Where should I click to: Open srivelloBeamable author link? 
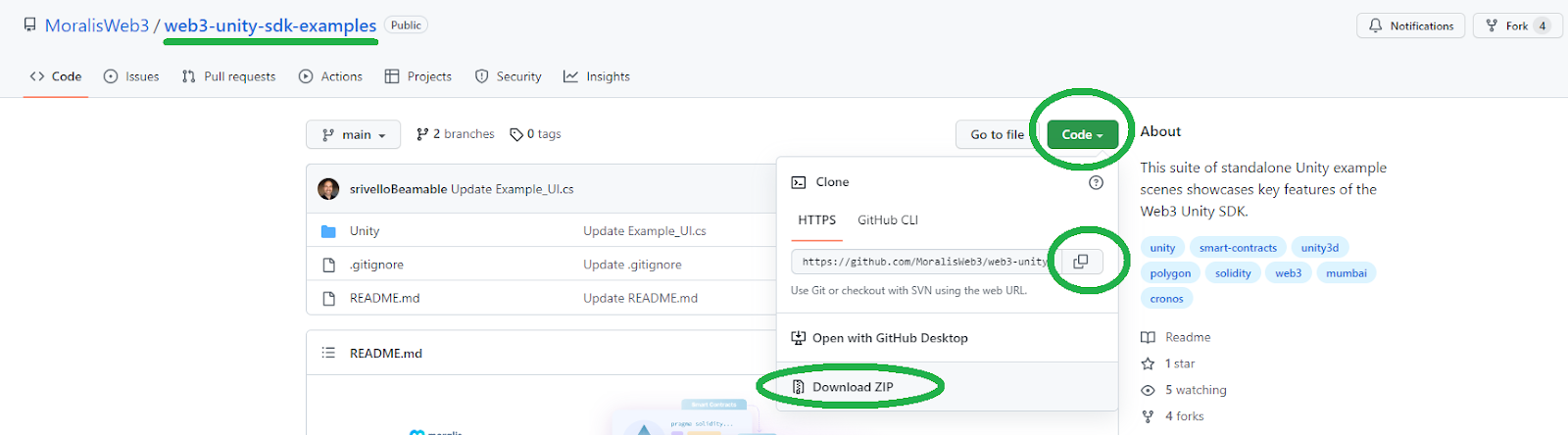point(398,189)
